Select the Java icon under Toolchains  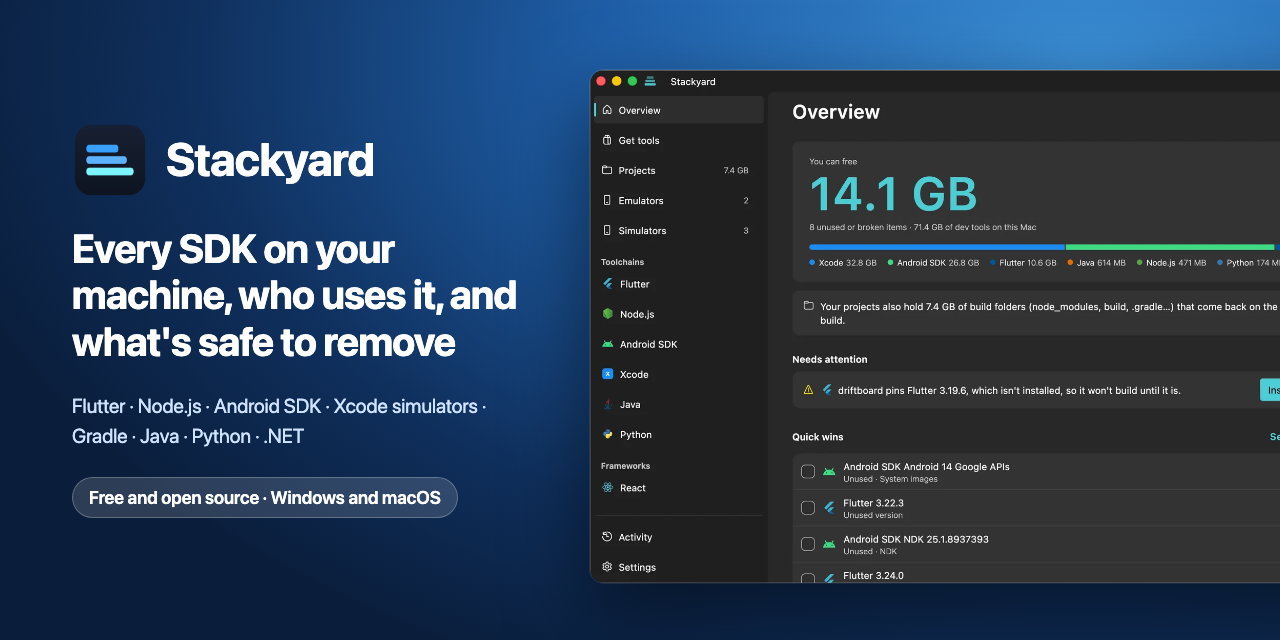point(607,404)
